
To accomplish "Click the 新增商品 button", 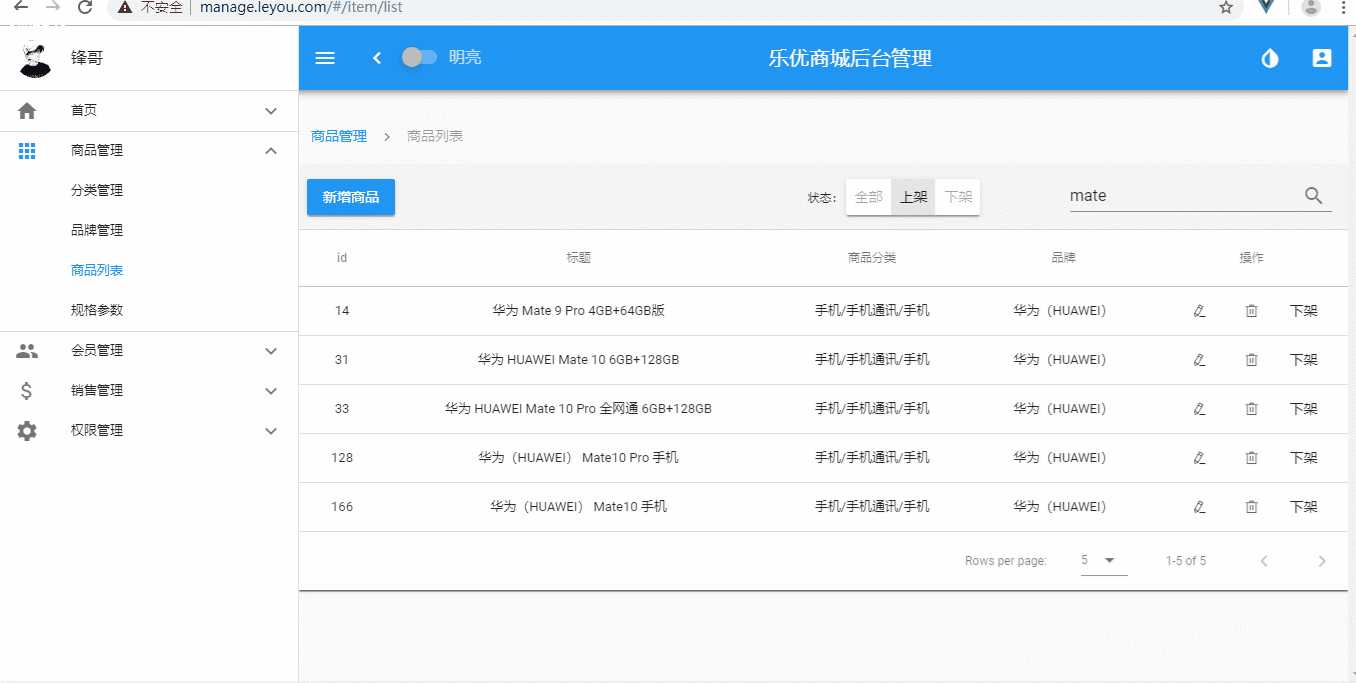I will tap(351, 197).
